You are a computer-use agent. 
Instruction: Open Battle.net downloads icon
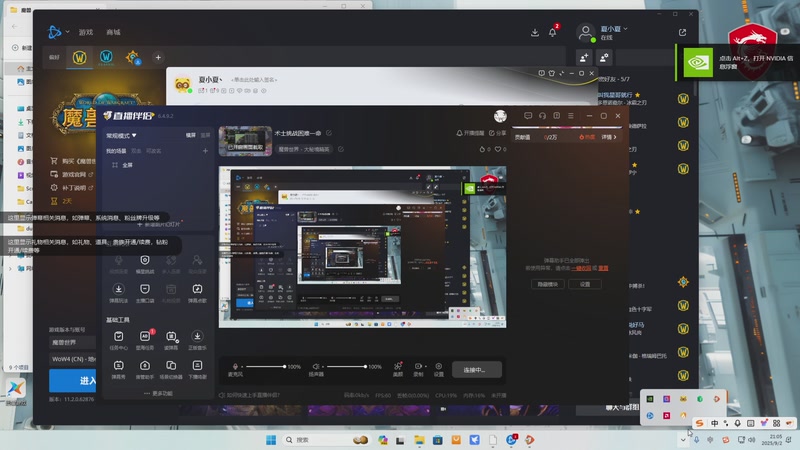point(535,33)
